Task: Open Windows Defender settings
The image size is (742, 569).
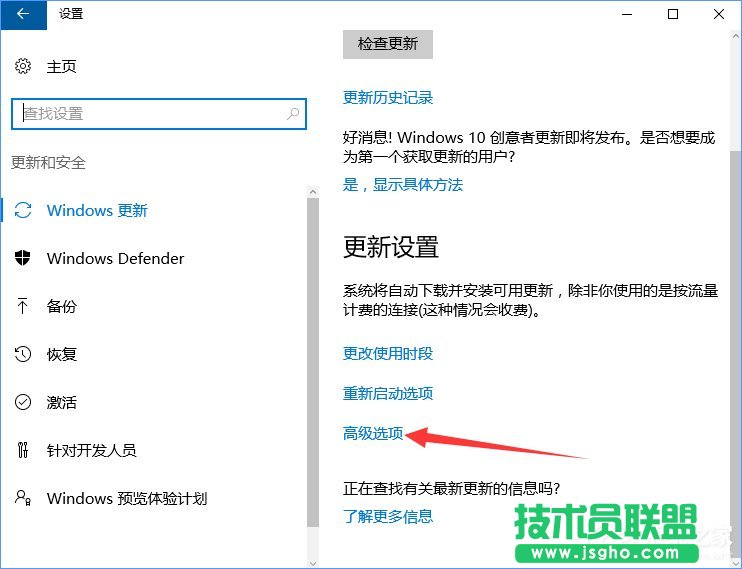Action: (x=115, y=258)
